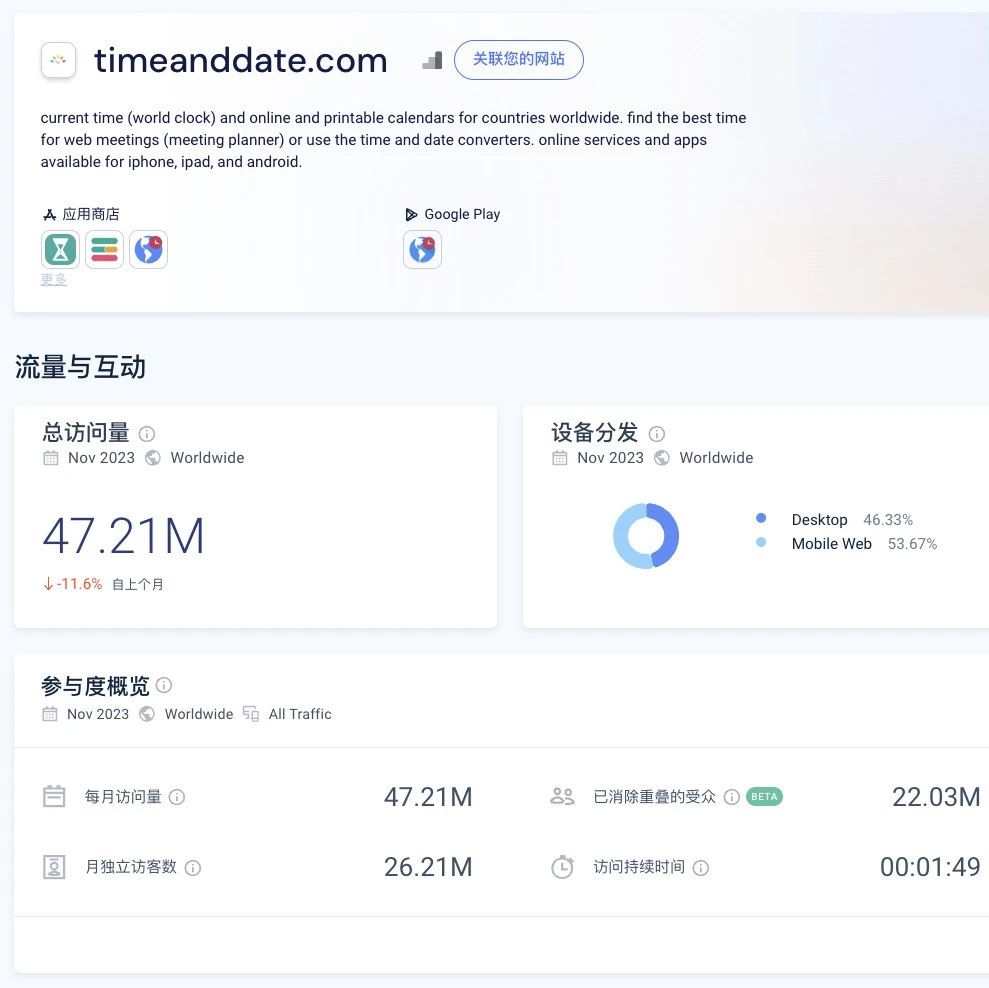Click the 设备分发 card title
Viewport: 989px width, 988px height.
[x=595, y=433]
